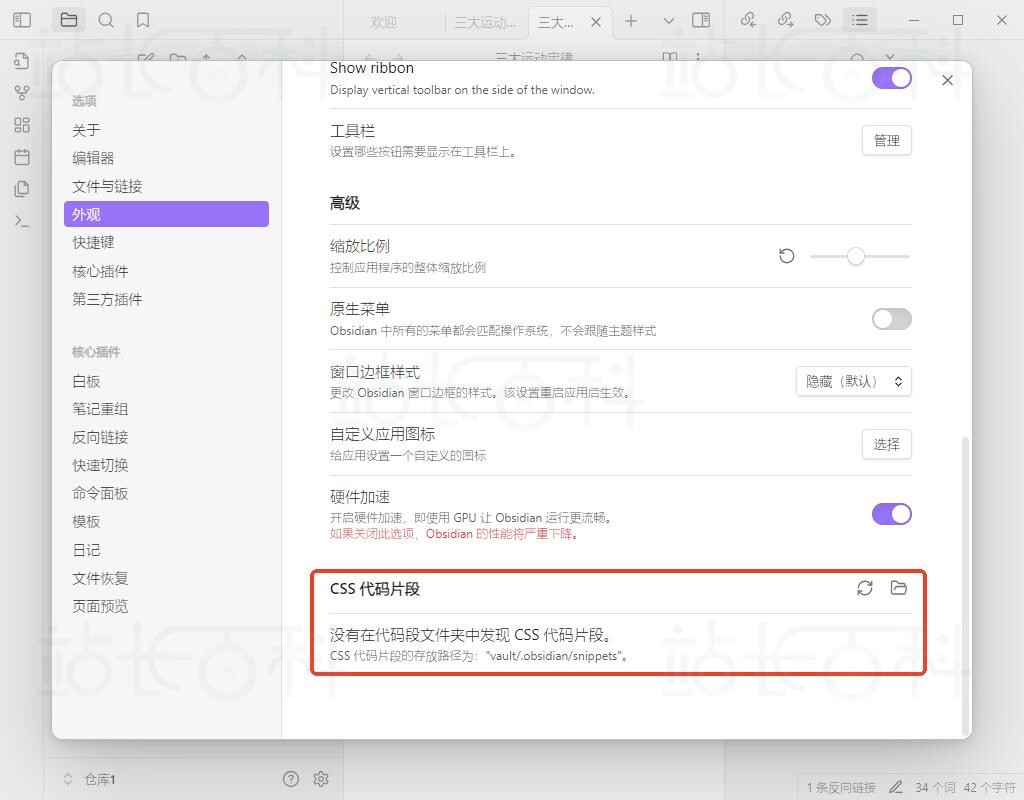The width and height of the screenshot is (1024, 800).
Task: Launch the terminal icon on the left ribbon
Action: pos(21,220)
